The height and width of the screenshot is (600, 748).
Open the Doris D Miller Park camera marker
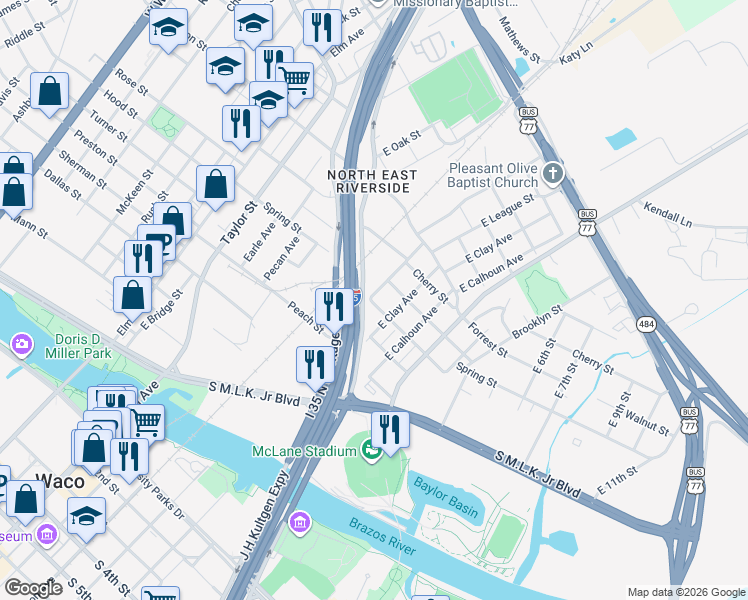coord(21,344)
